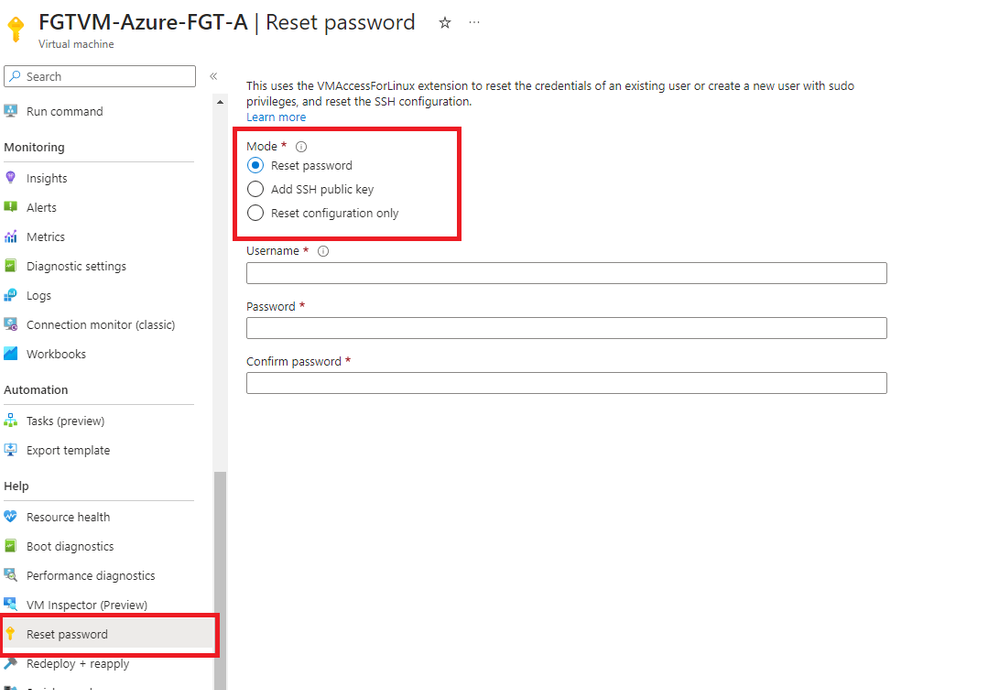
Task: Click the Alerts icon in sidebar
Action: click(11, 207)
